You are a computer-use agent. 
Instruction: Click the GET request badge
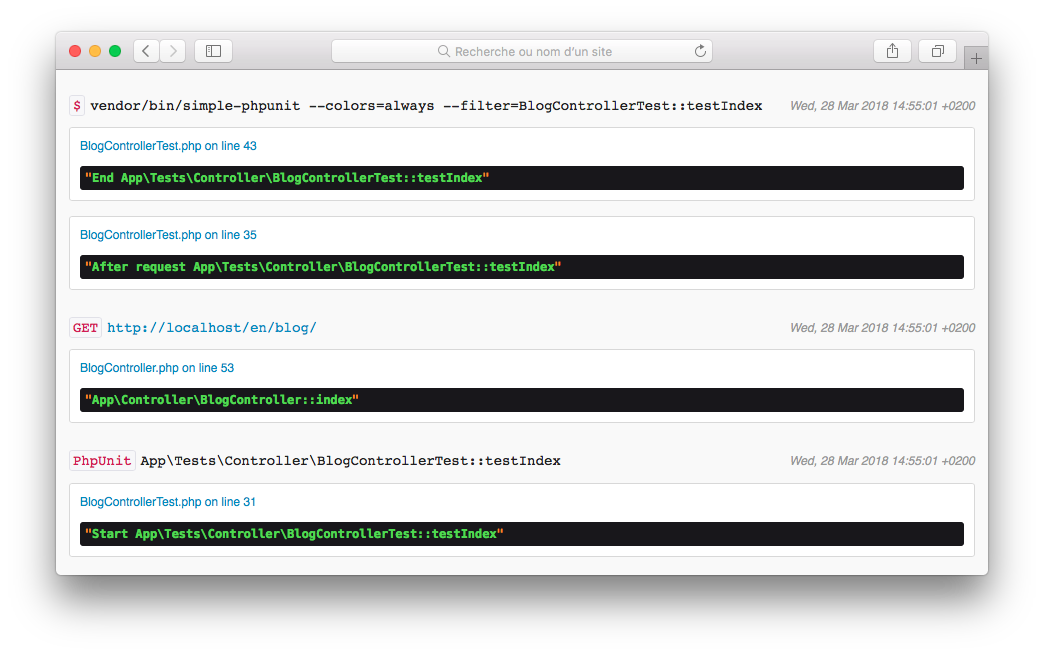click(85, 328)
